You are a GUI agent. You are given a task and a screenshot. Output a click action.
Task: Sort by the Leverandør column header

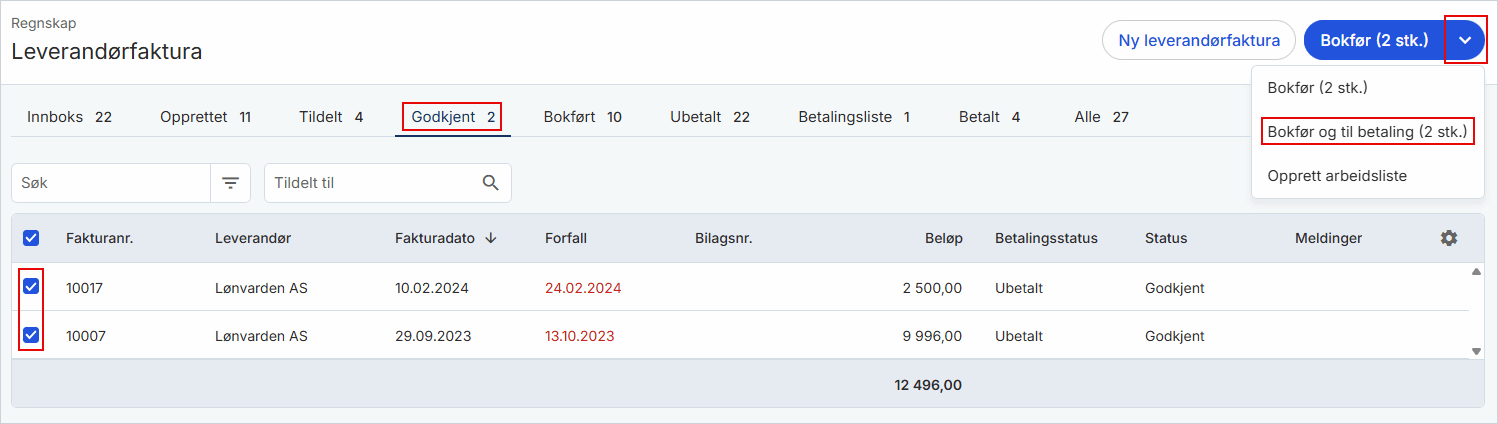point(253,238)
